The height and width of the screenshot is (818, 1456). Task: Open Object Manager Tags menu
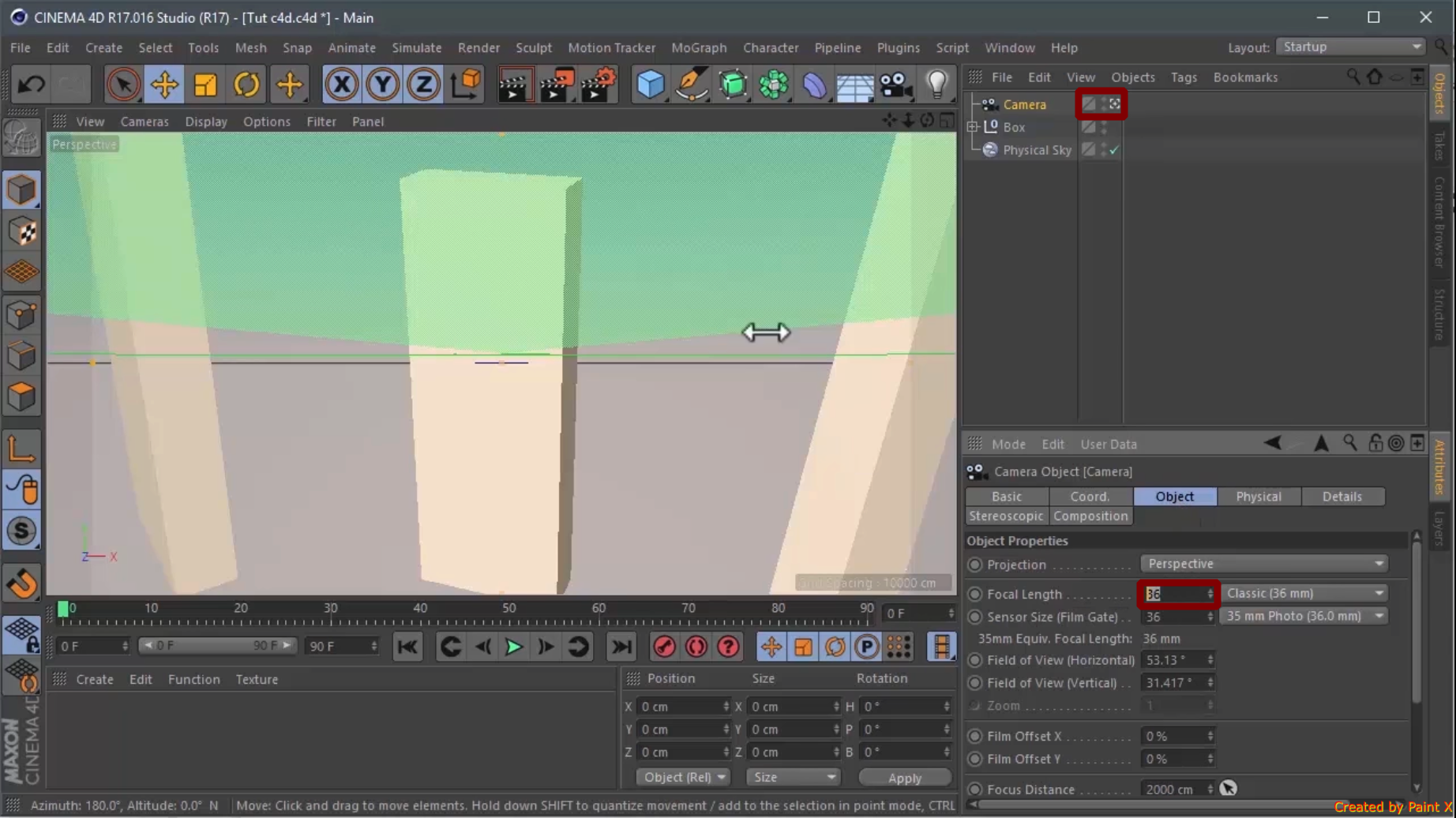click(1184, 77)
